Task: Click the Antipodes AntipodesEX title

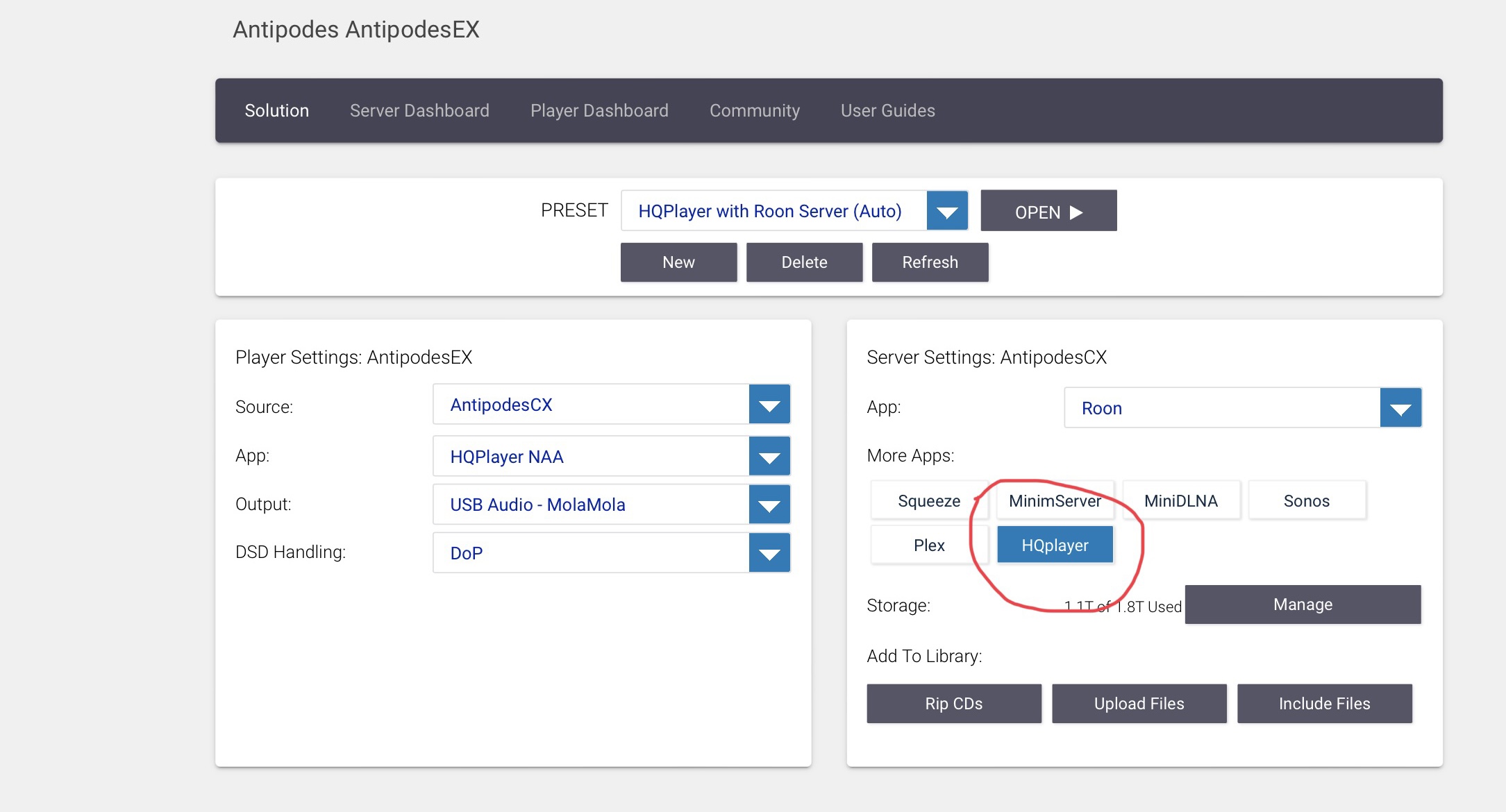Action: click(x=356, y=30)
